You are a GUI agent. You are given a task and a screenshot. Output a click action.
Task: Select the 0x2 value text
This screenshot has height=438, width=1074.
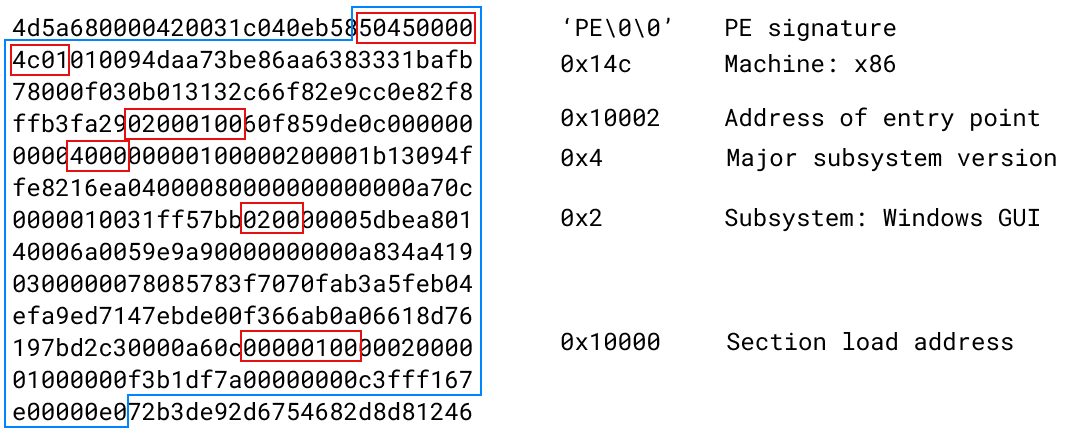pyautogui.click(x=582, y=218)
